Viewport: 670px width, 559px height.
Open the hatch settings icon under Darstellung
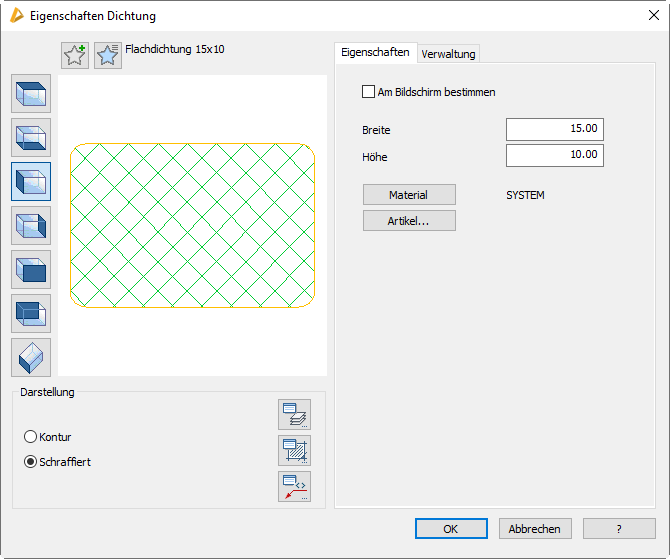[295, 450]
